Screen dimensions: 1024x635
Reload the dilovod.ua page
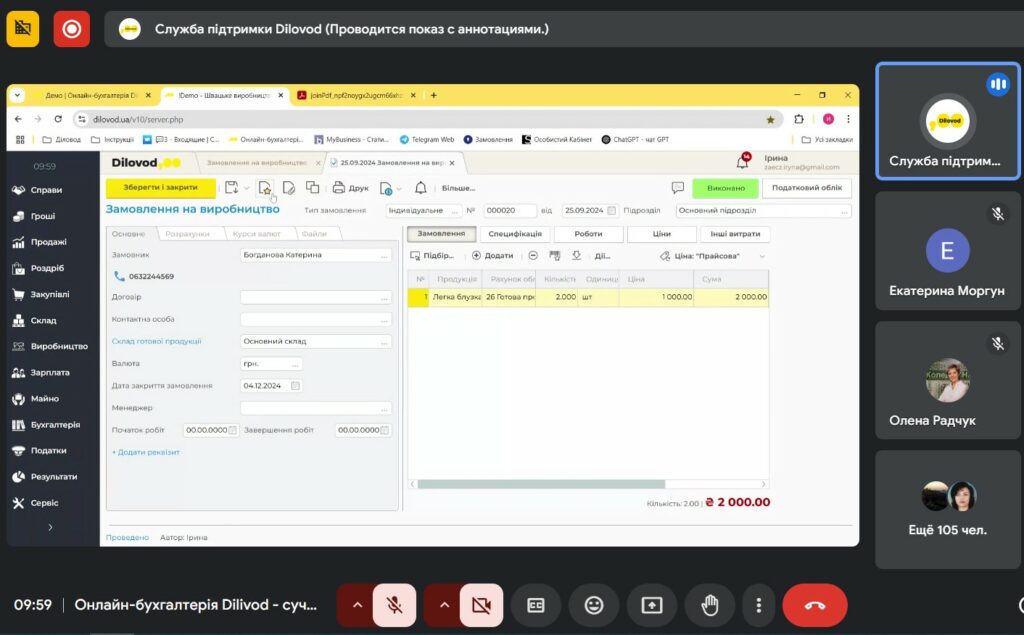pos(58,119)
